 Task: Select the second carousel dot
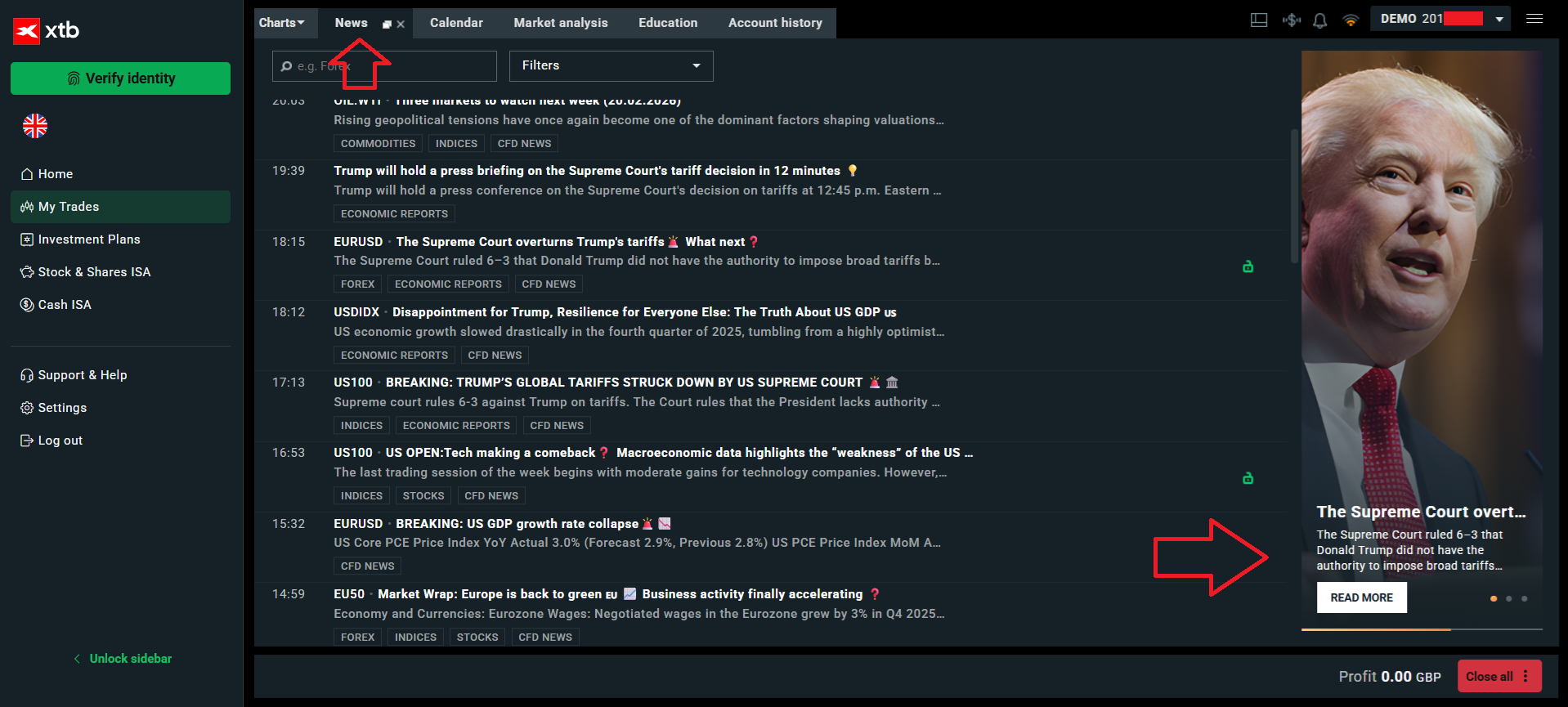click(x=1509, y=598)
